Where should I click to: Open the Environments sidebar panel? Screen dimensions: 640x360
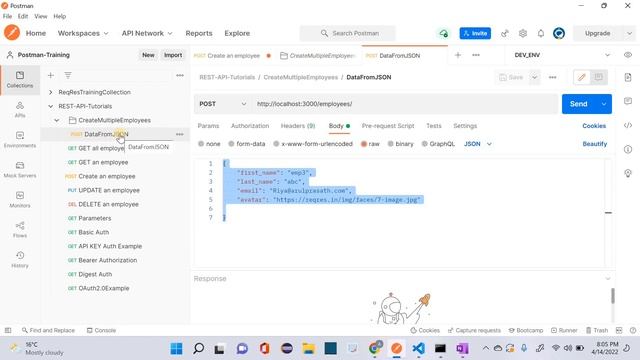(20, 139)
